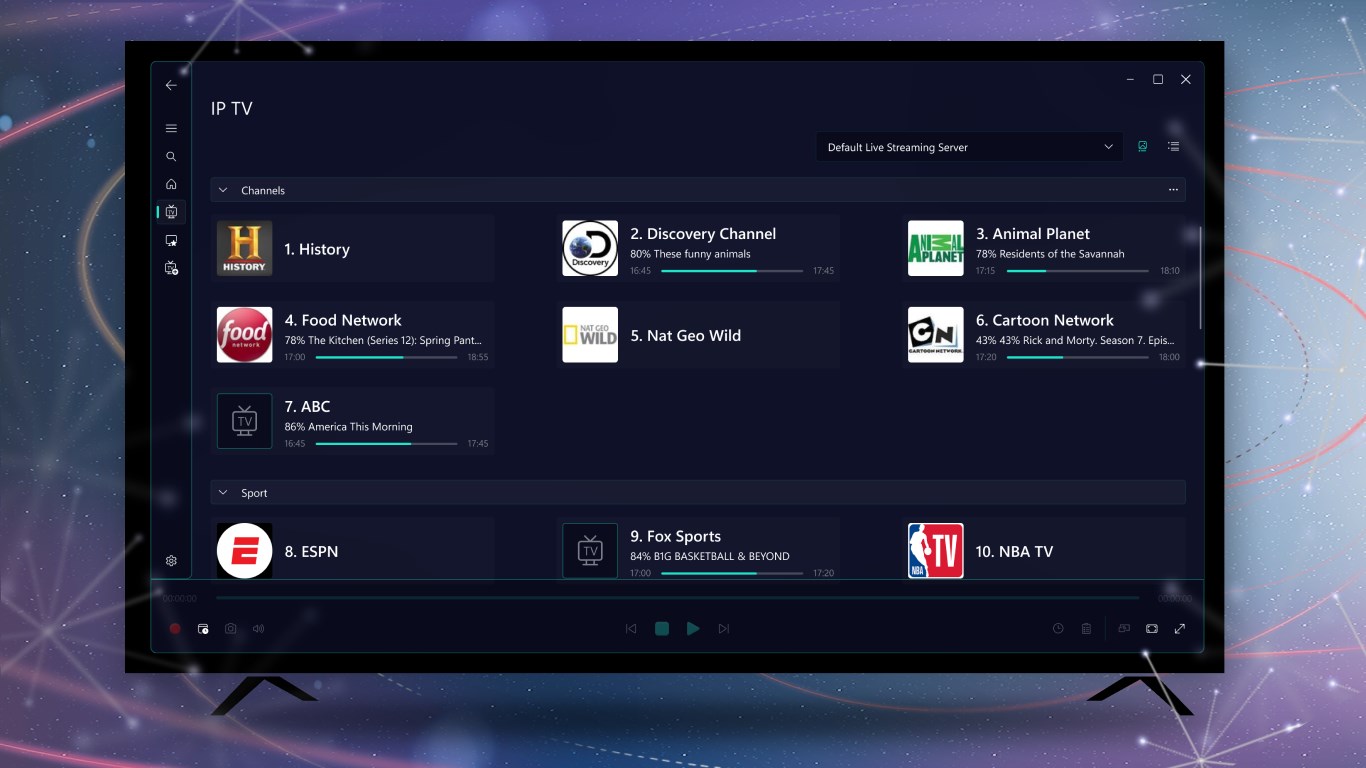Image resolution: width=1366 pixels, height=768 pixels.
Task: Open channel titled 8. ESPN
Action: click(x=311, y=552)
